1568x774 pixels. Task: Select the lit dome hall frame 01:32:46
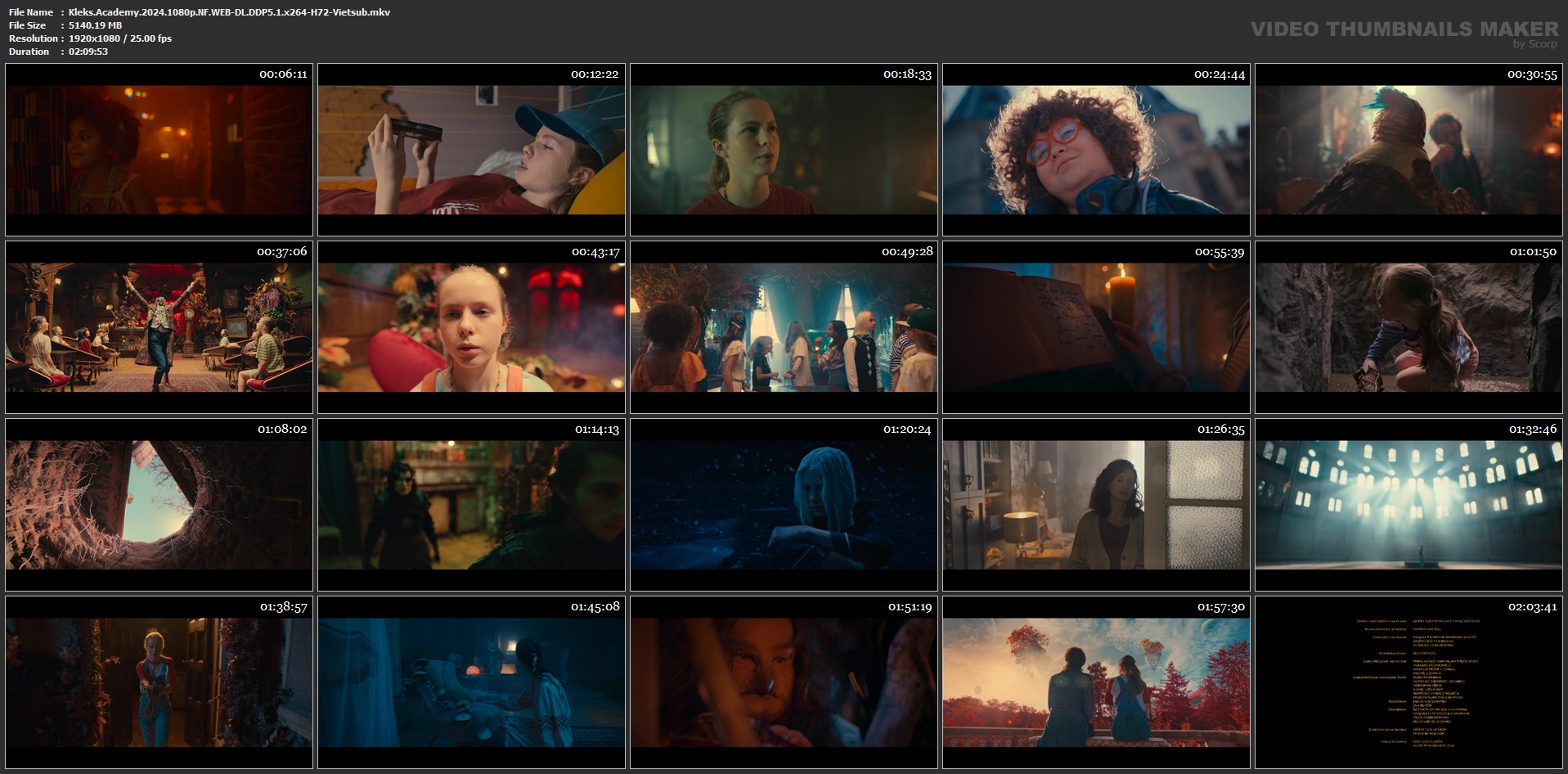coord(1409,505)
